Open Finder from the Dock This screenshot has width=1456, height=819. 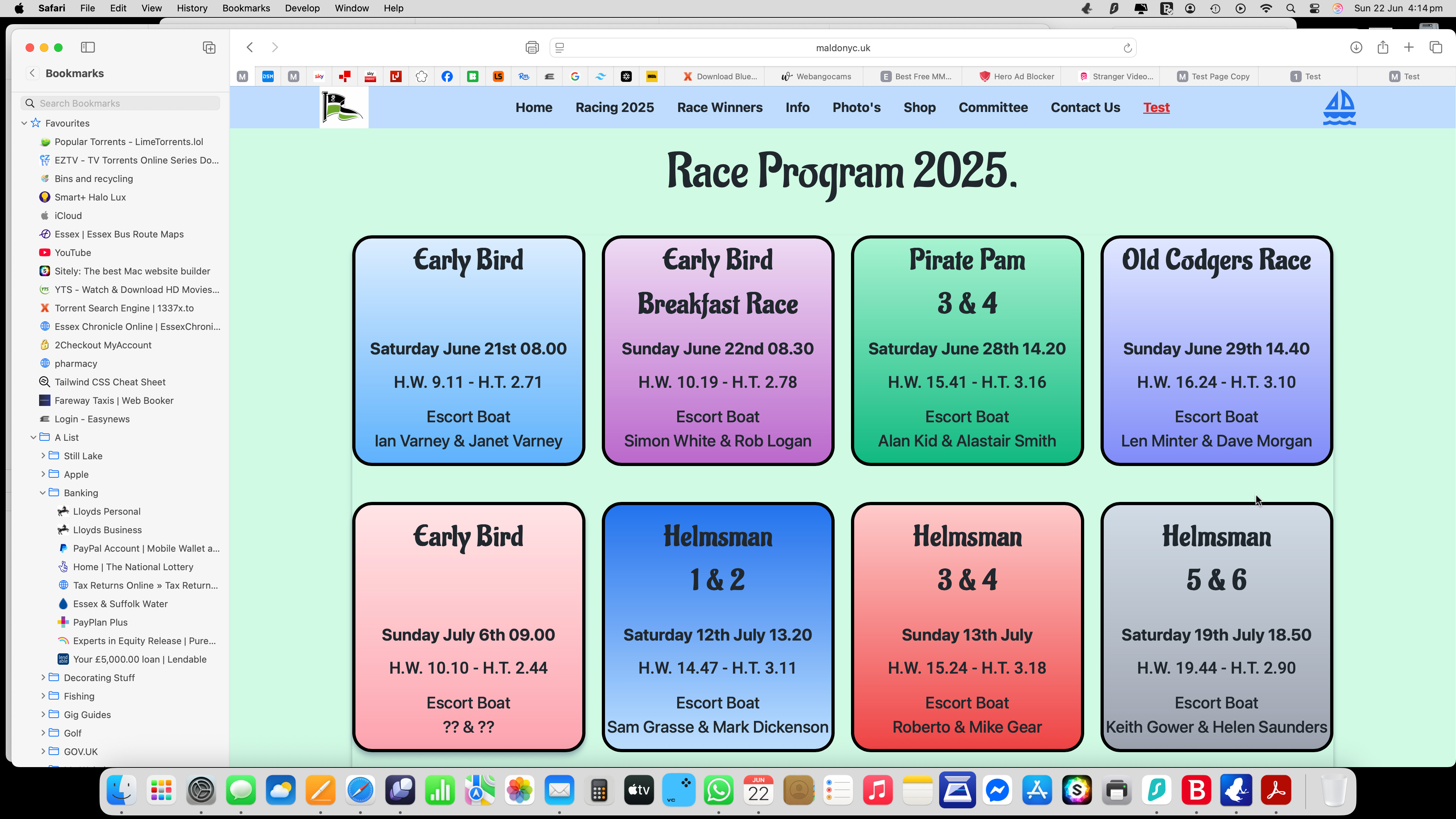[x=122, y=790]
